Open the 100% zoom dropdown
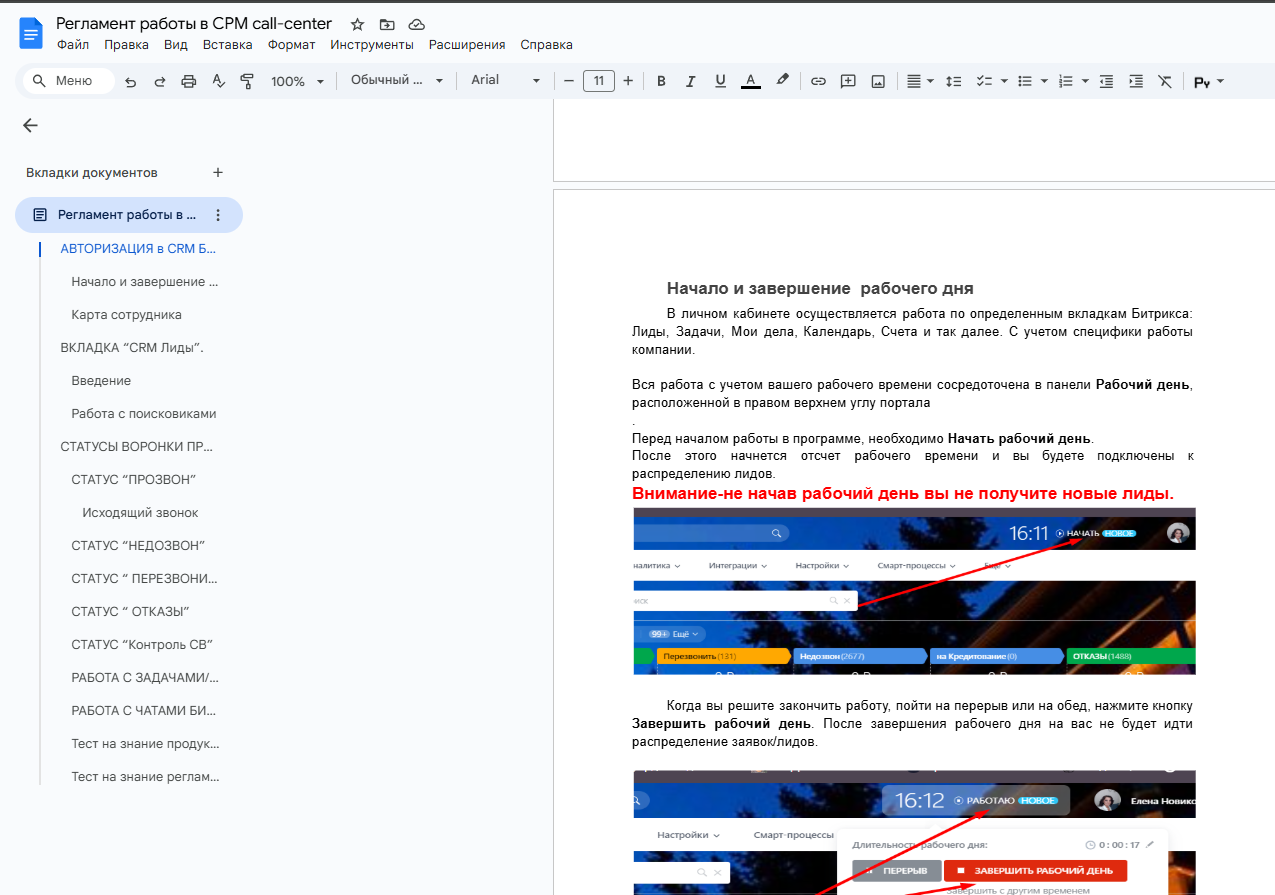 point(298,81)
